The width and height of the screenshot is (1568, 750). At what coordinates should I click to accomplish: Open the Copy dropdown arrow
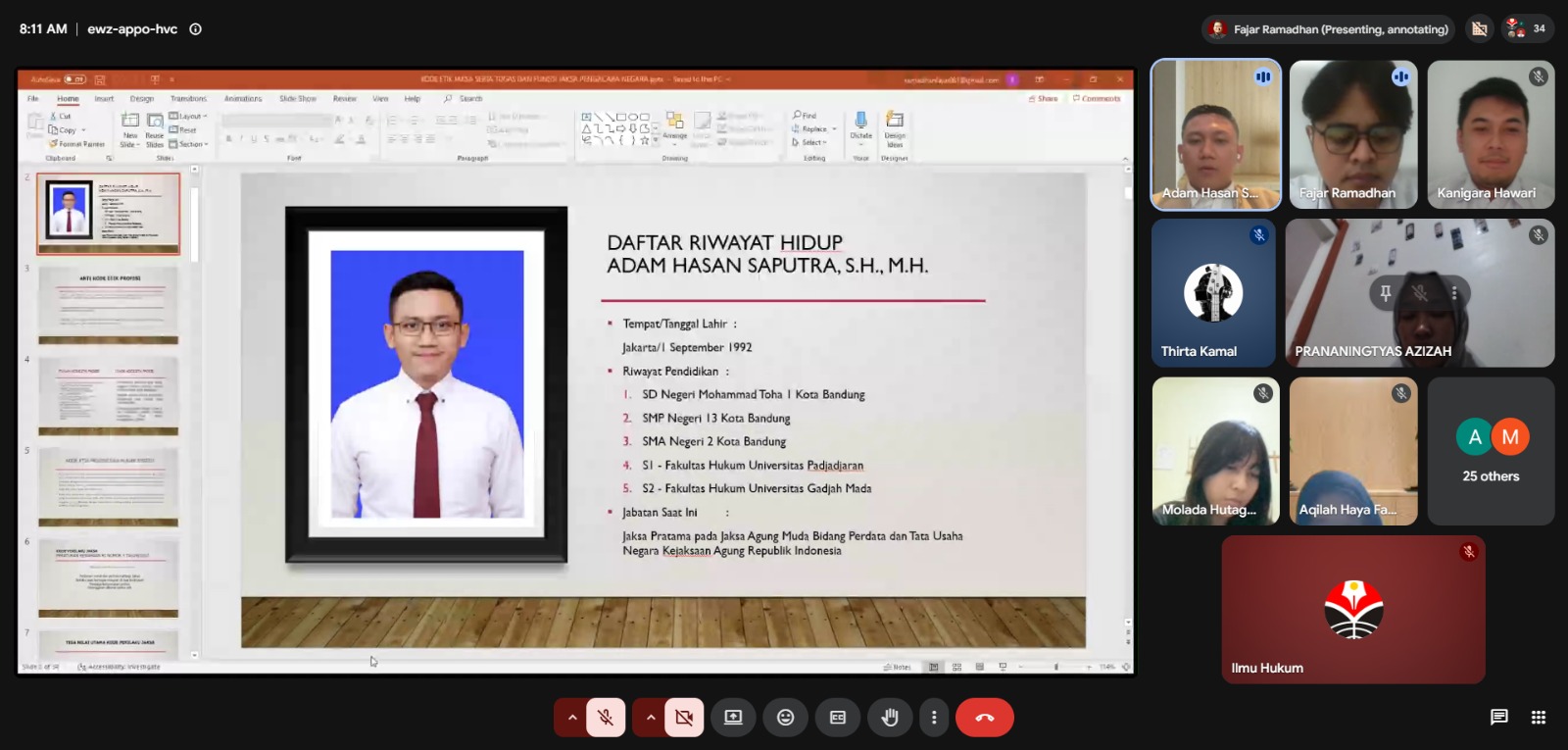pos(84,130)
